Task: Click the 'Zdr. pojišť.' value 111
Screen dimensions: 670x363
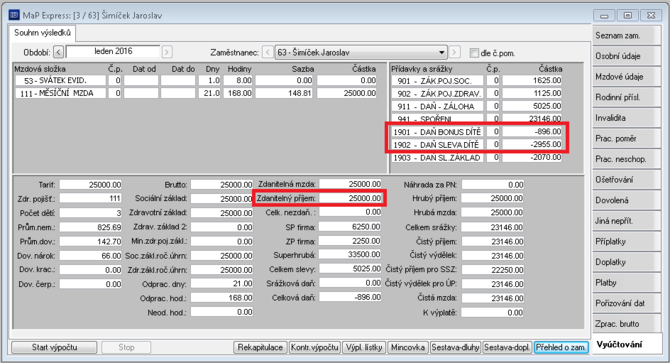Action: tap(91, 198)
